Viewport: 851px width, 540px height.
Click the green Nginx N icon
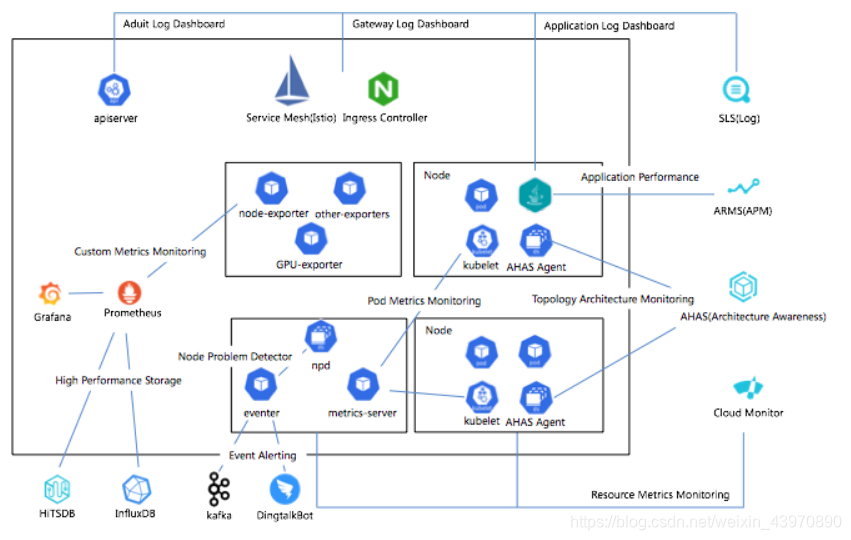[x=383, y=88]
